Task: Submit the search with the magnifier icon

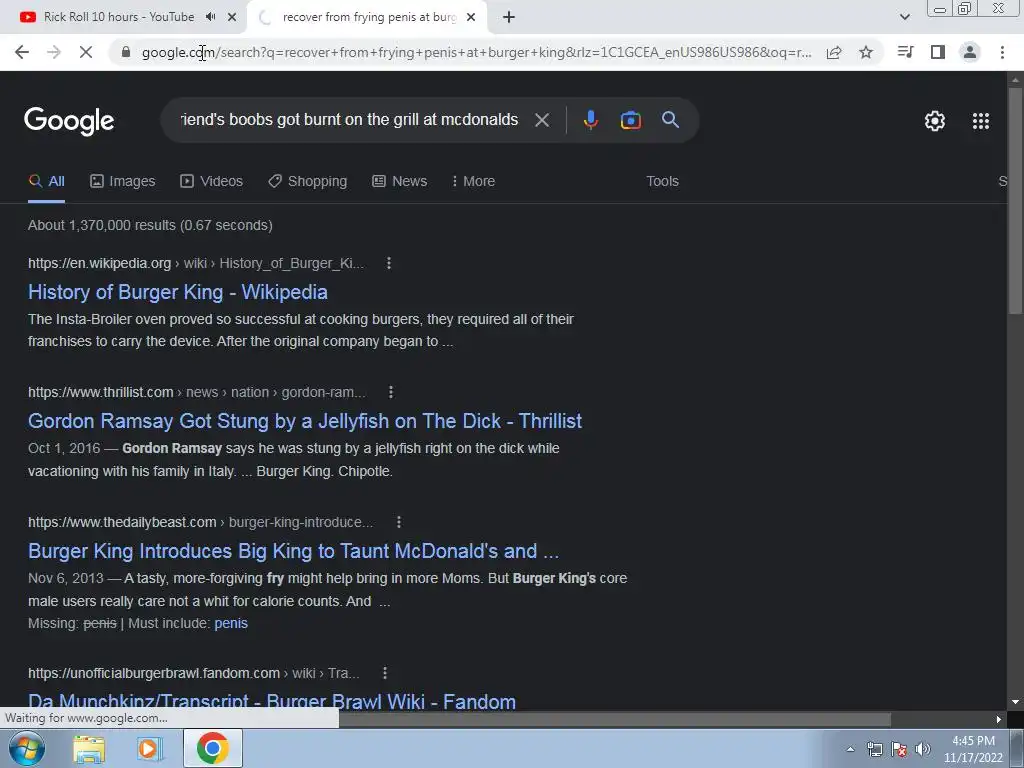Action: click(x=670, y=120)
